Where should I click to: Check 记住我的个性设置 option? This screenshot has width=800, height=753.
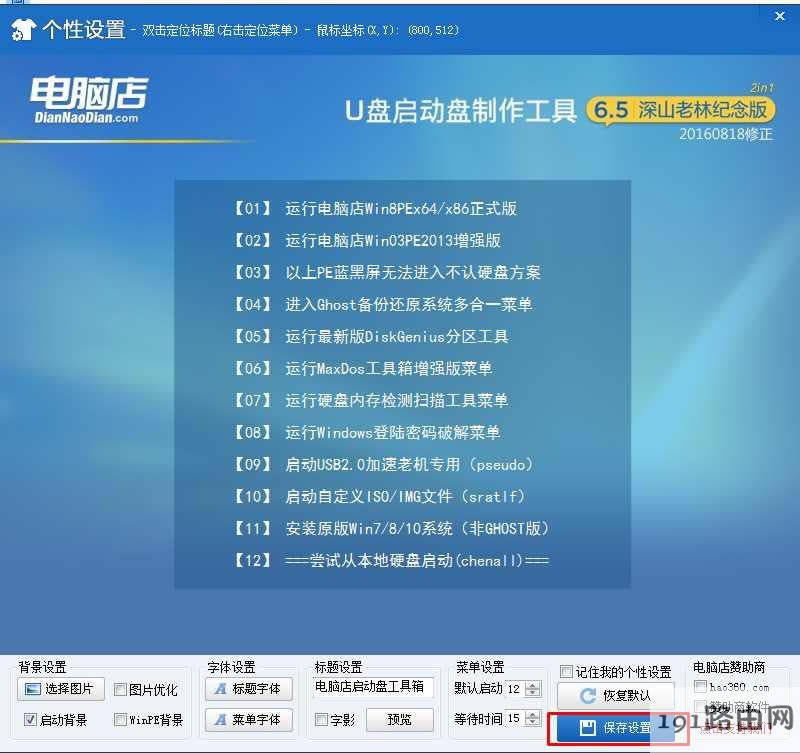pyautogui.click(x=565, y=670)
